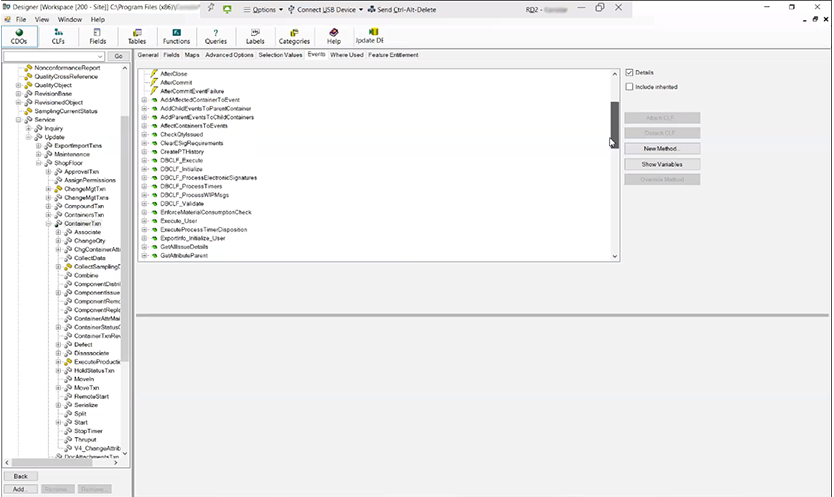Switch to the Where Used tab
Viewport: 834px width, 497px height.
346,55
